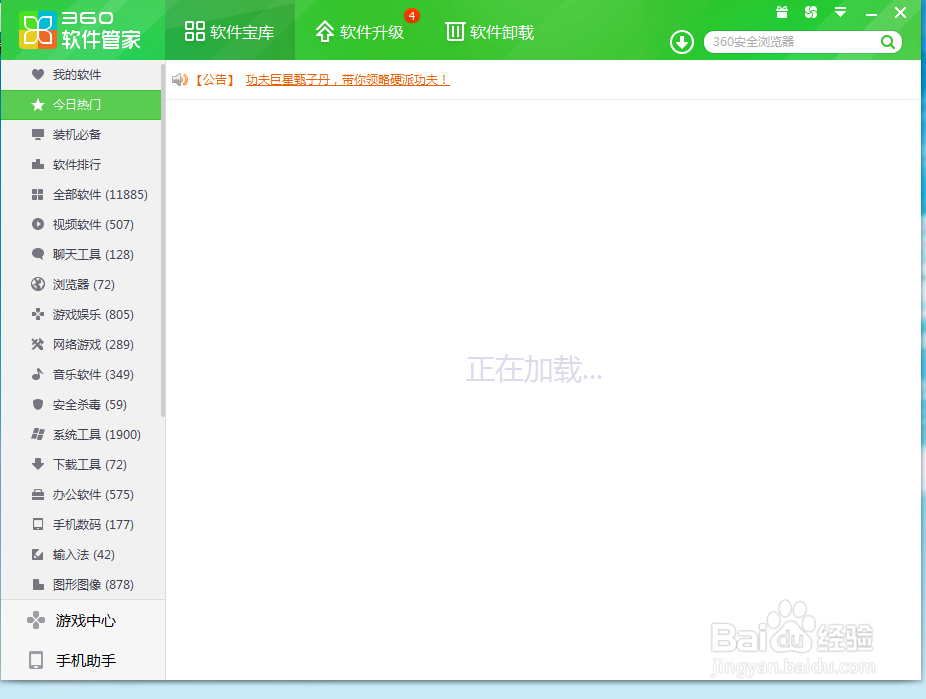This screenshot has height=699, width=926.
Task: Click the star icon beside 今日热门
Action: click(x=38, y=104)
